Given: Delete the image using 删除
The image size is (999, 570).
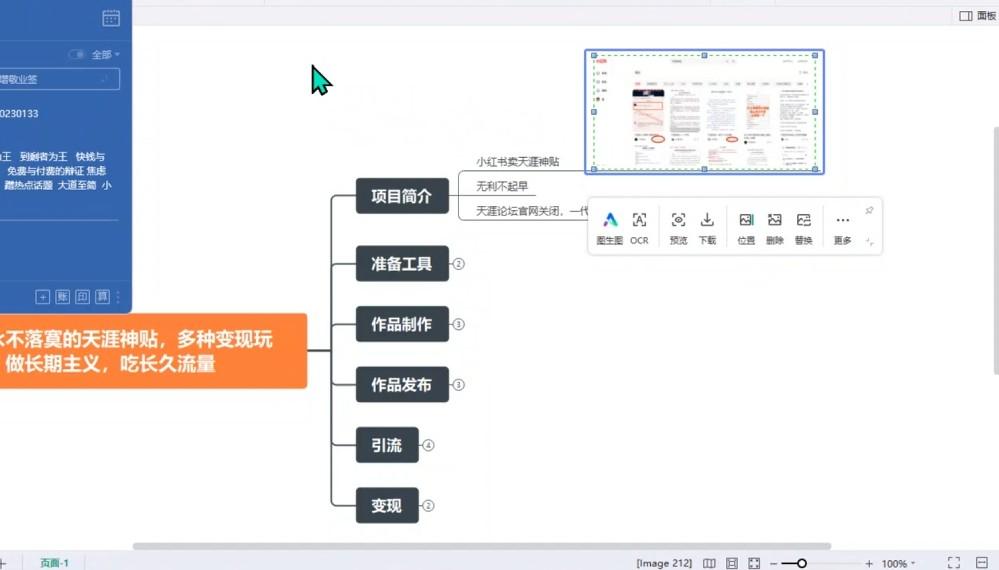Looking at the screenshot, I should [774, 227].
